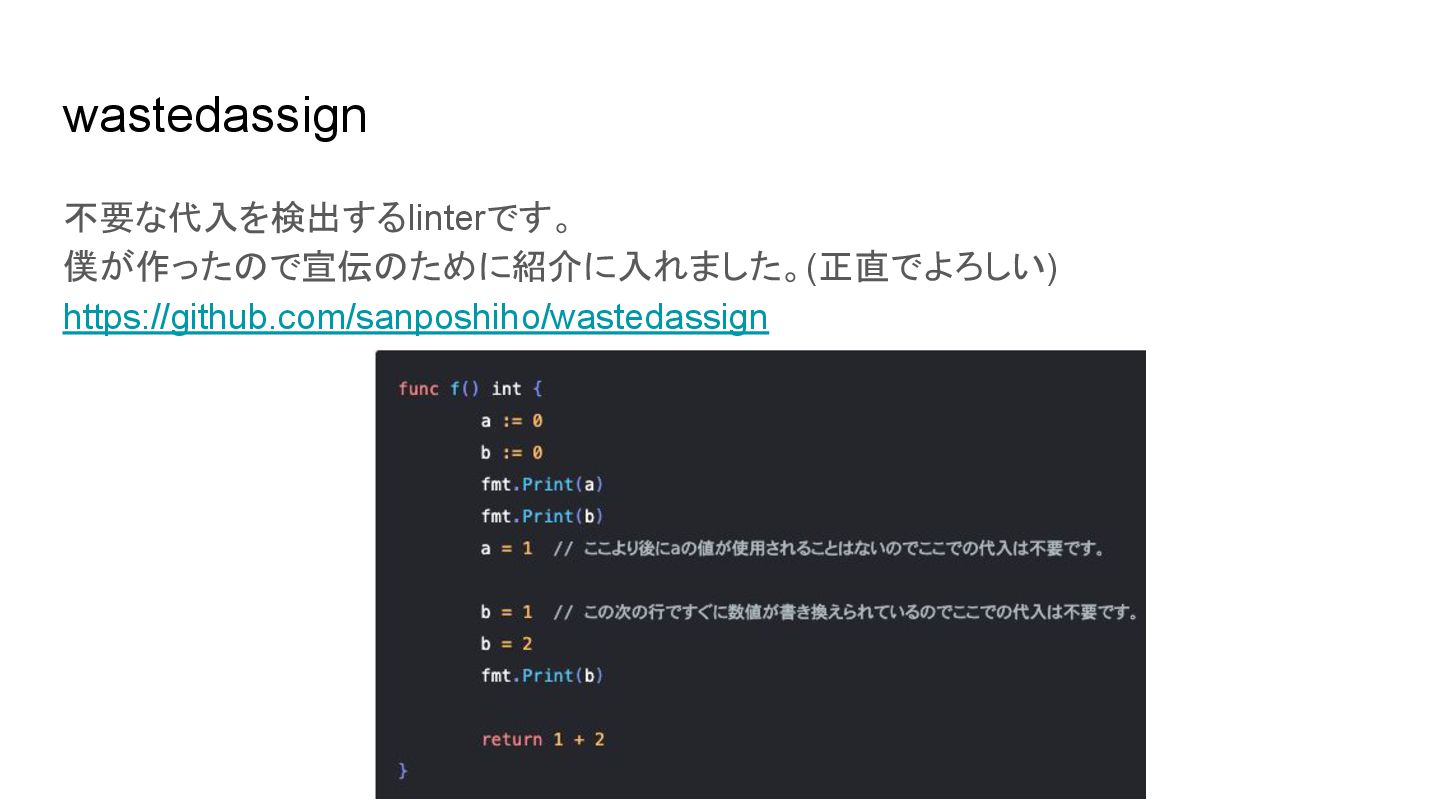Click the "int" return type in the code
Image resolution: width=1440 pixels, height=810 pixels.
point(506,388)
